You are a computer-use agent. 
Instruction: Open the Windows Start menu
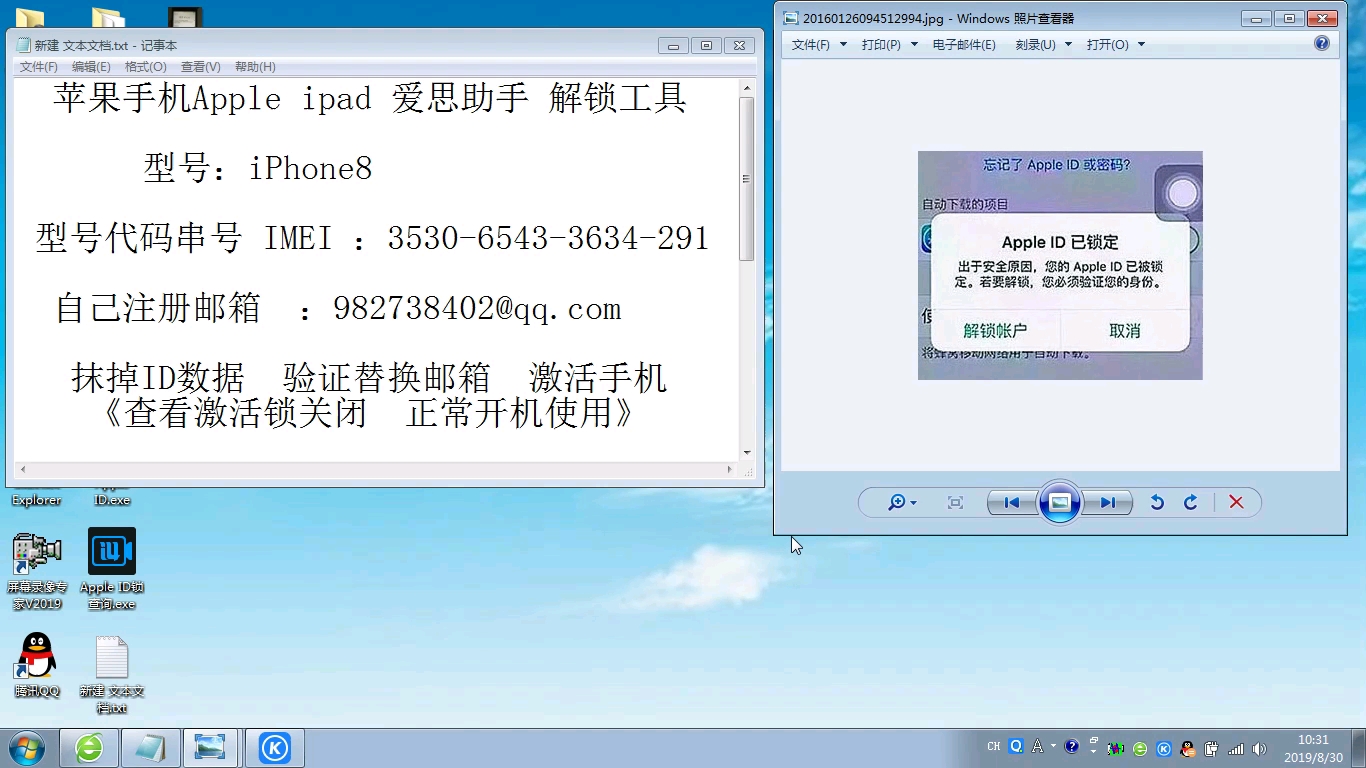27,748
